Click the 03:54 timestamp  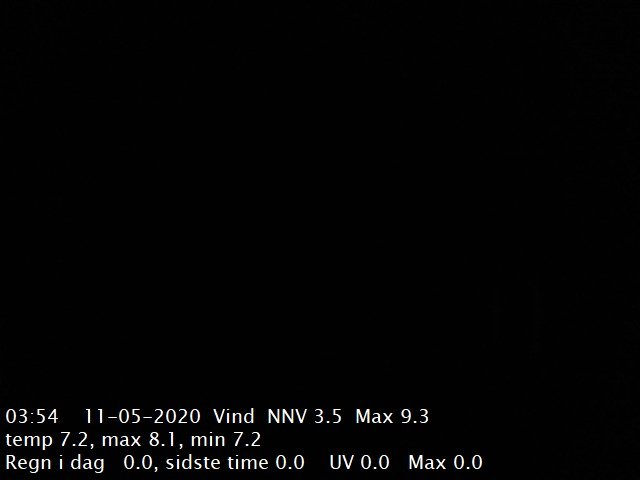coord(32,417)
